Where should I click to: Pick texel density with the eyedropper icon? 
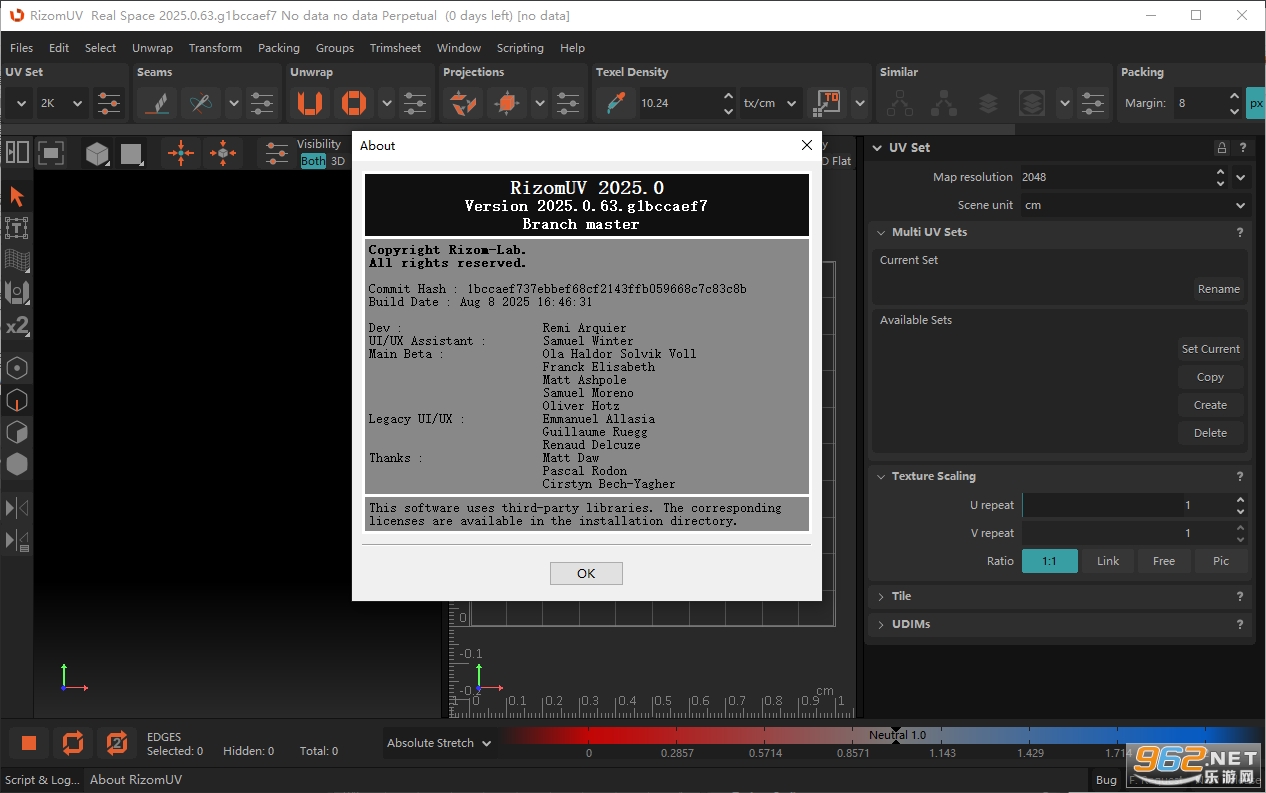point(616,103)
